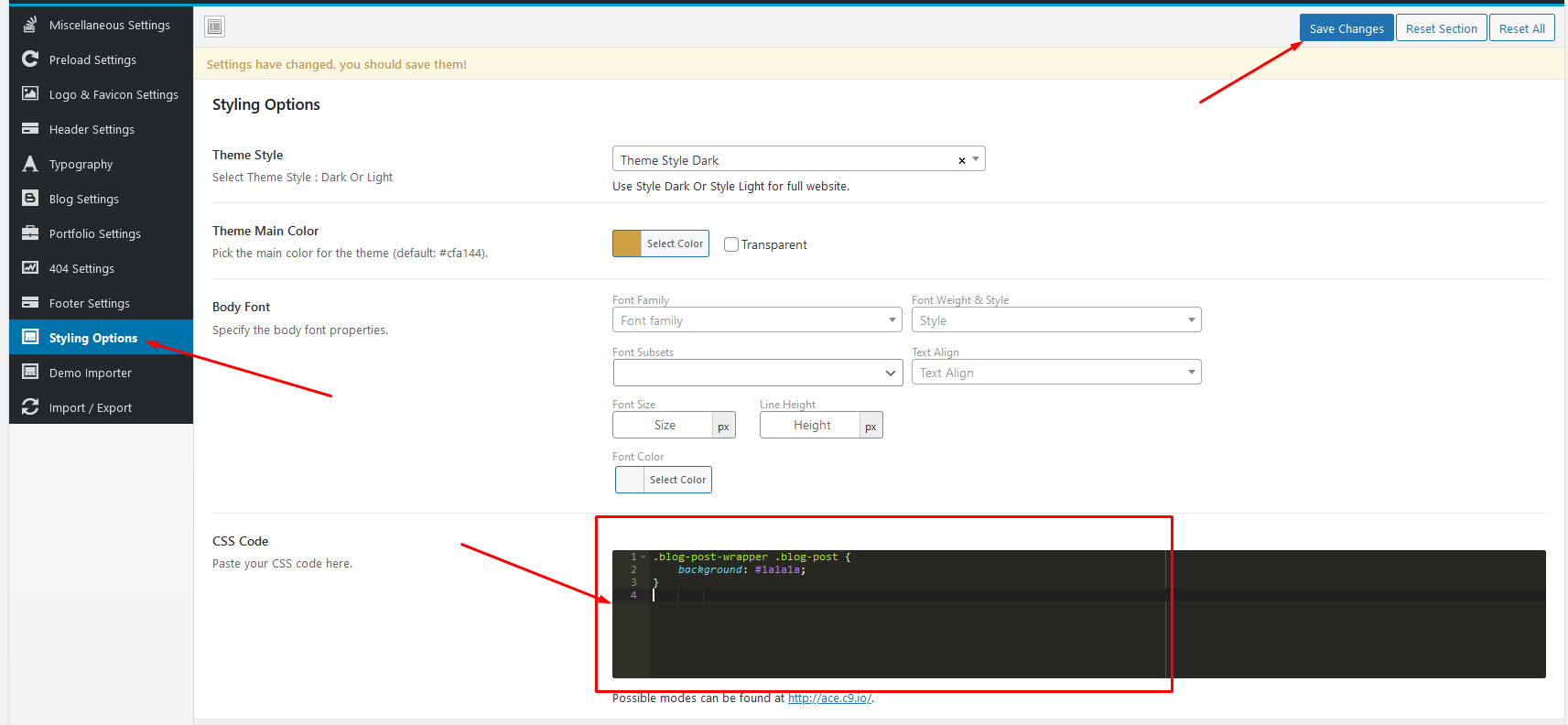Open Footer Settings section
1568x725 pixels.
pos(101,303)
